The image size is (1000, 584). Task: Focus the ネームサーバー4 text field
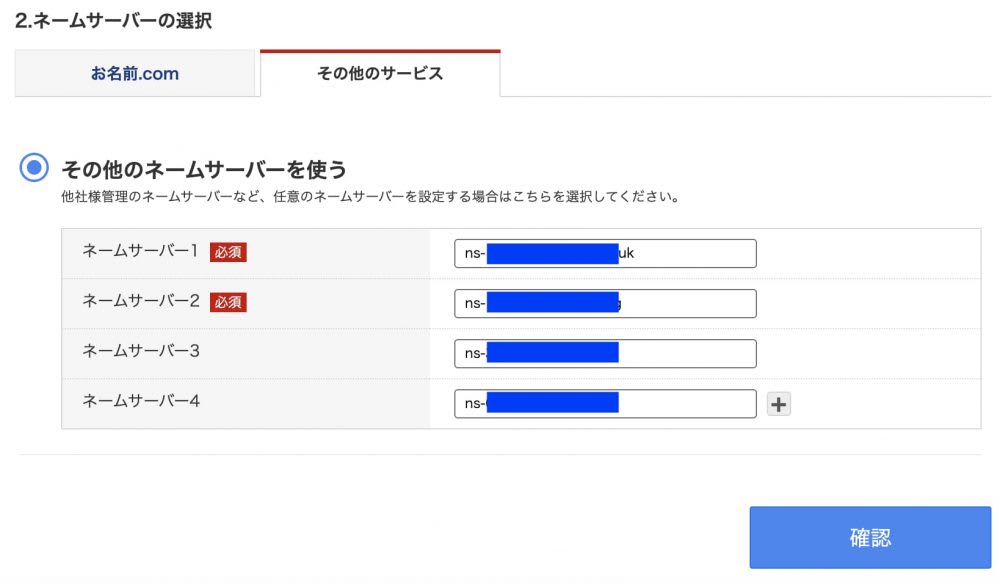(x=605, y=403)
